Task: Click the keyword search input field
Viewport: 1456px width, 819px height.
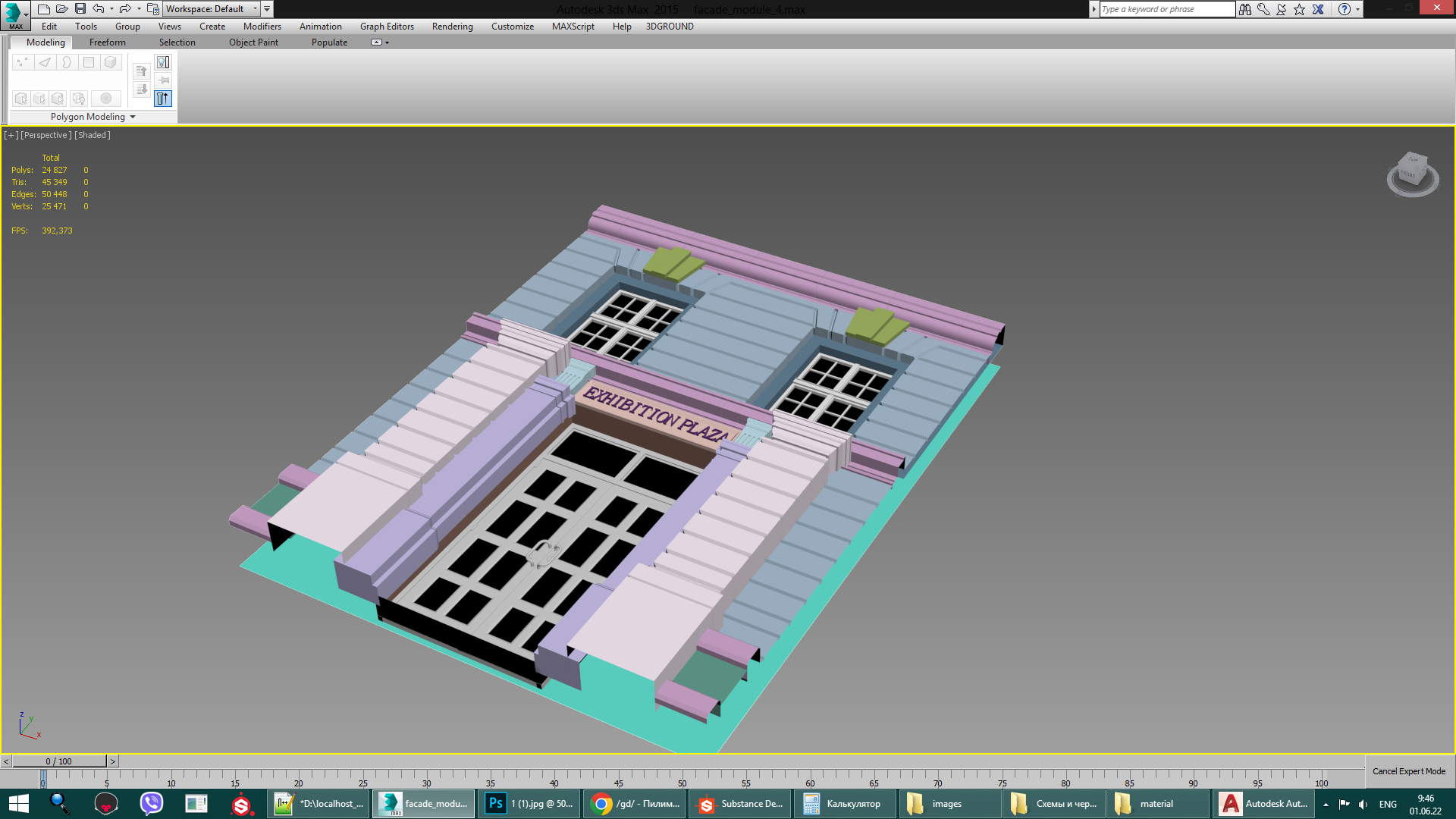Action: pos(1166,9)
